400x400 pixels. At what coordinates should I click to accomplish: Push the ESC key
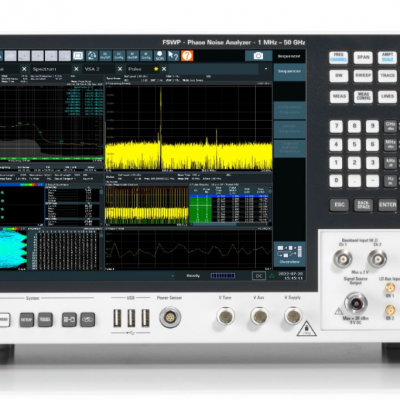pyautogui.click(x=339, y=205)
